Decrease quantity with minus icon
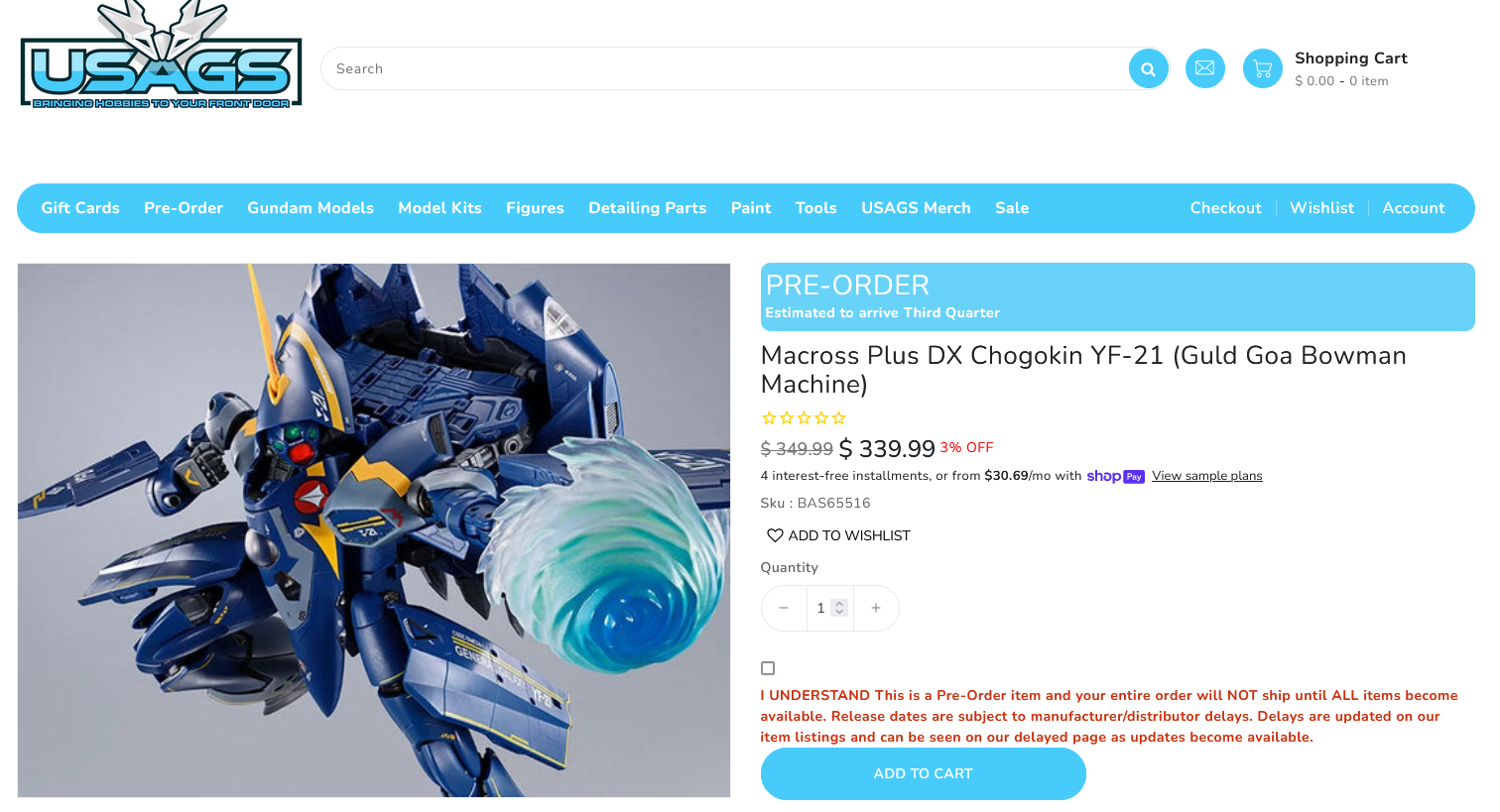The width and height of the screenshot is (1500, 812). coord(784,608)
